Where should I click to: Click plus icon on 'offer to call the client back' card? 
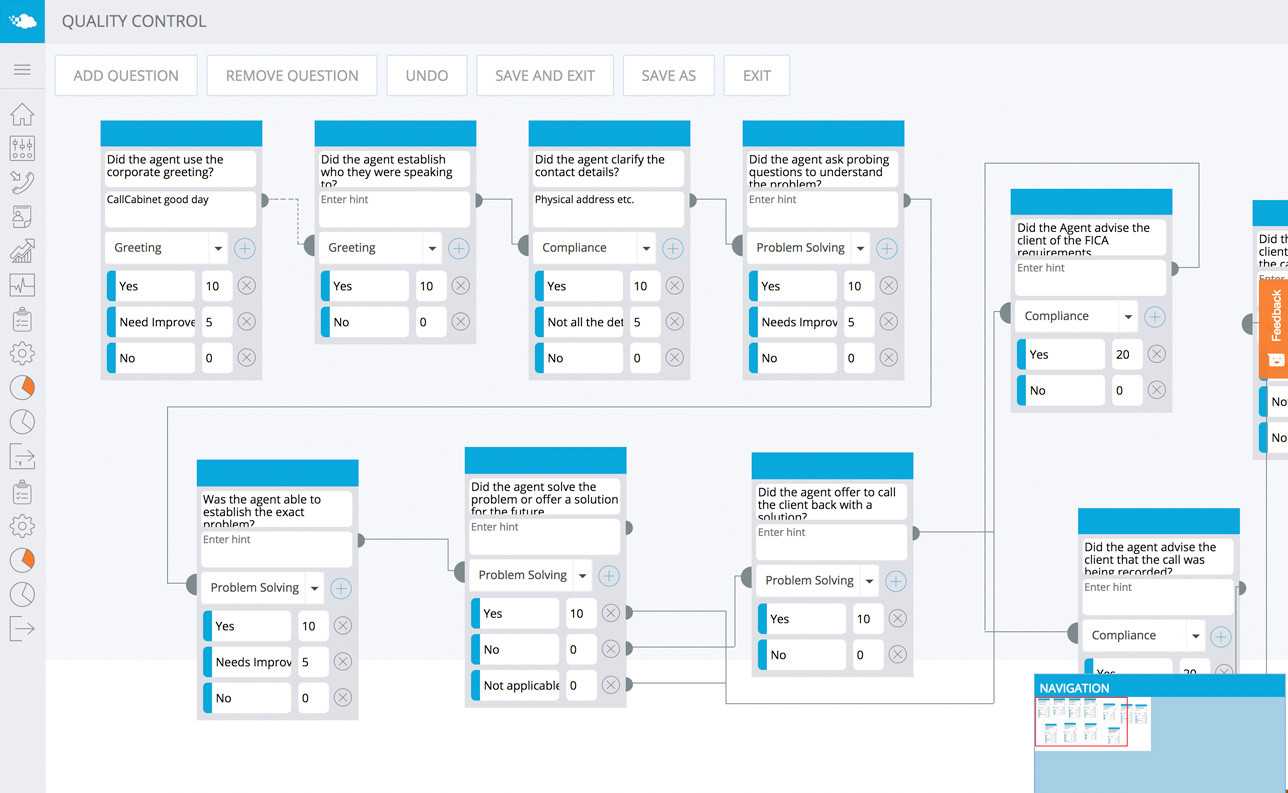point(896,580)
